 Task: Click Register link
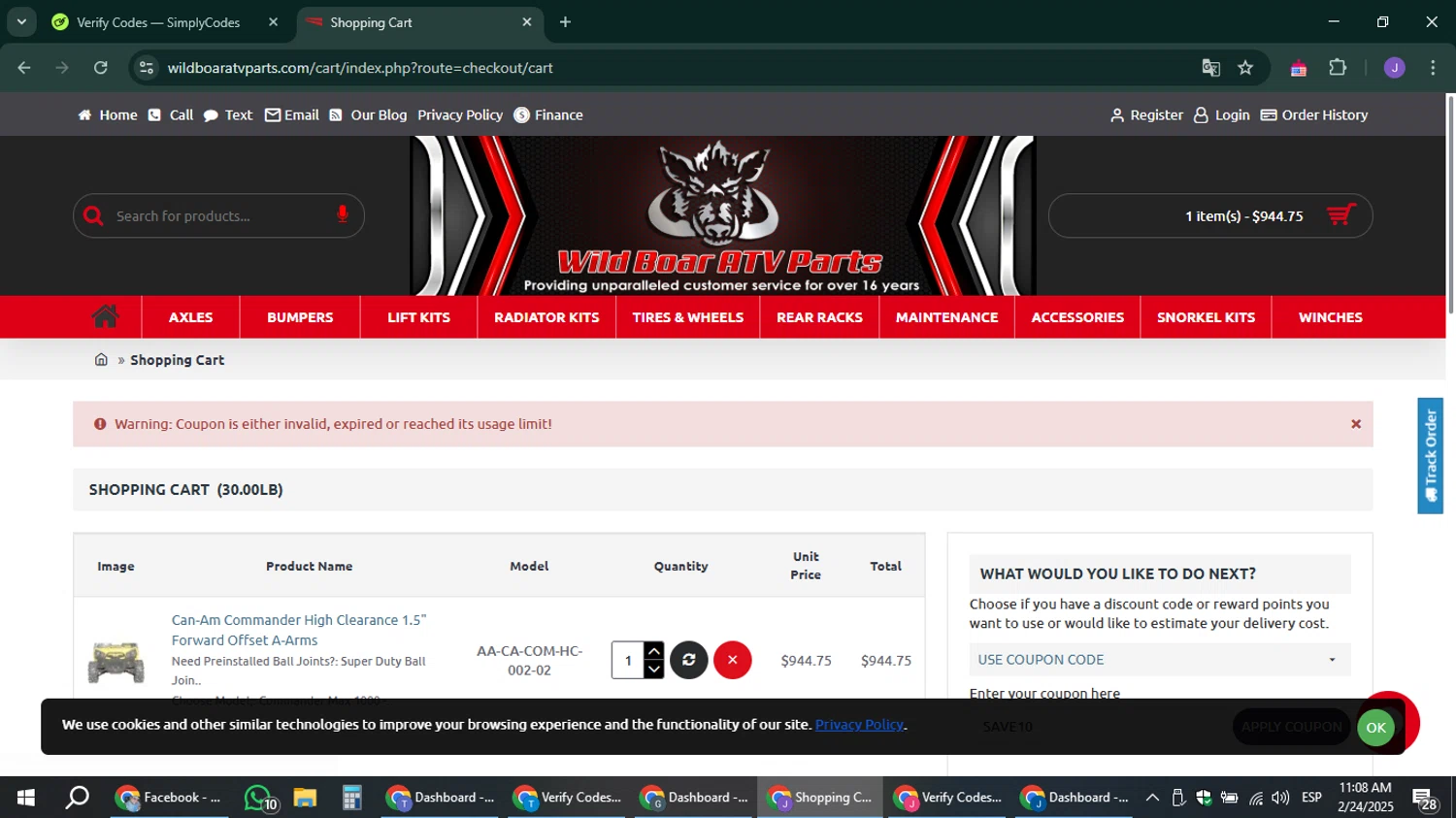click(x=1146, y=115)
